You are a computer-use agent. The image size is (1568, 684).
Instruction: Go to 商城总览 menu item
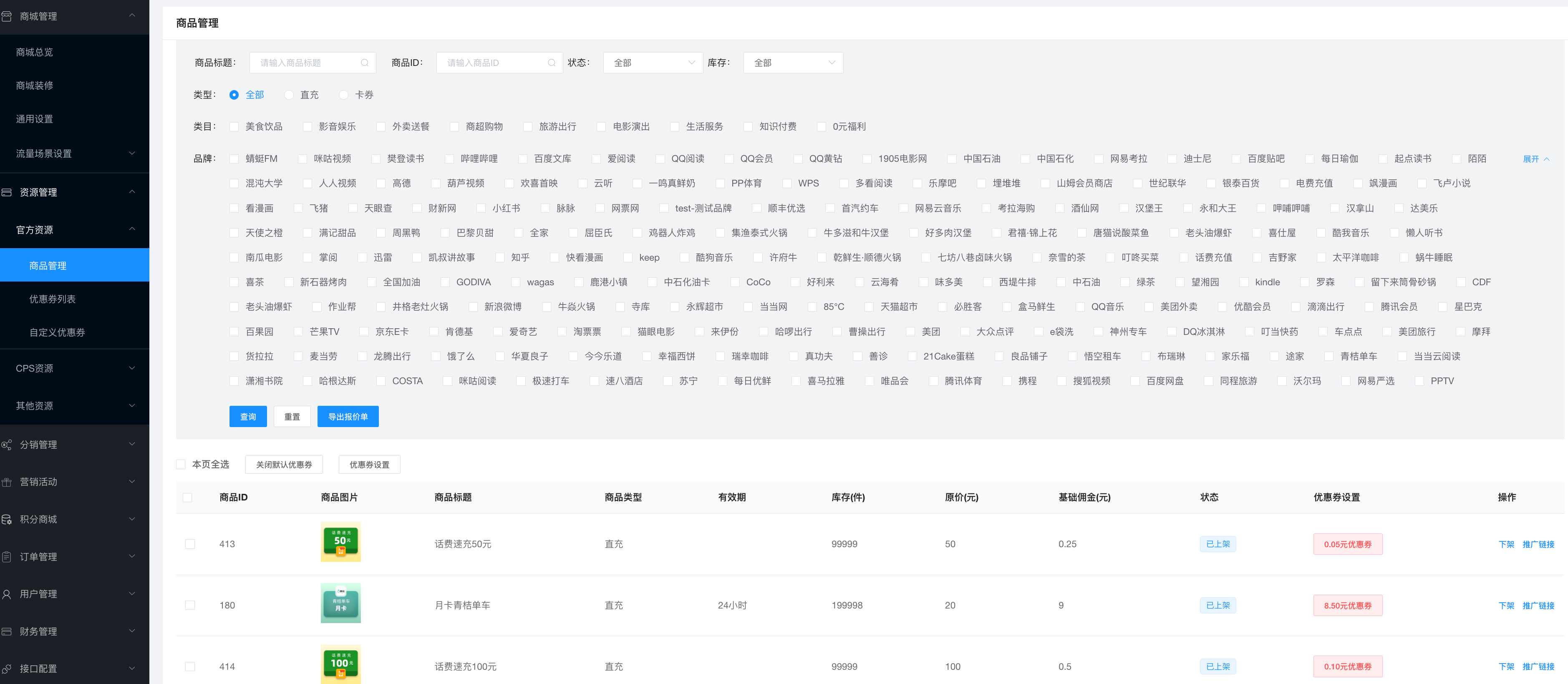pyautogui.click(x=34, y=52)
